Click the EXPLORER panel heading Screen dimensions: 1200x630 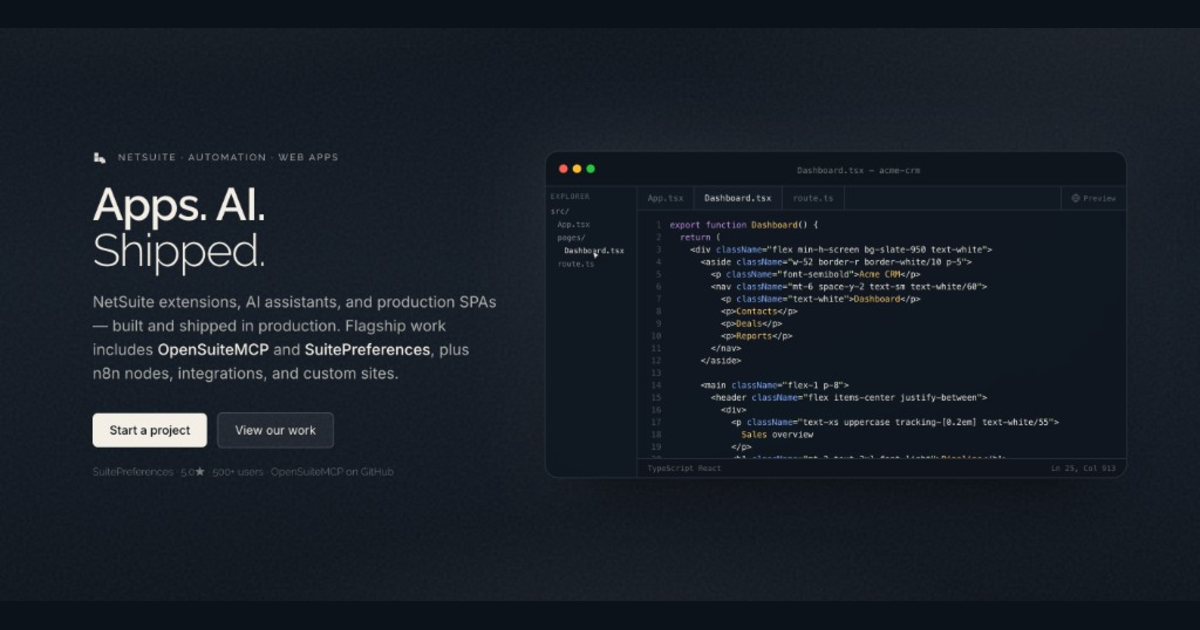[x=570, y=197]
